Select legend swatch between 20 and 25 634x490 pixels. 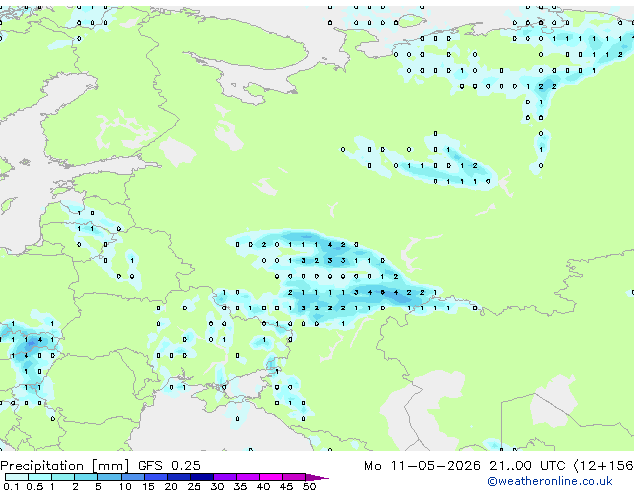(178, 477)
